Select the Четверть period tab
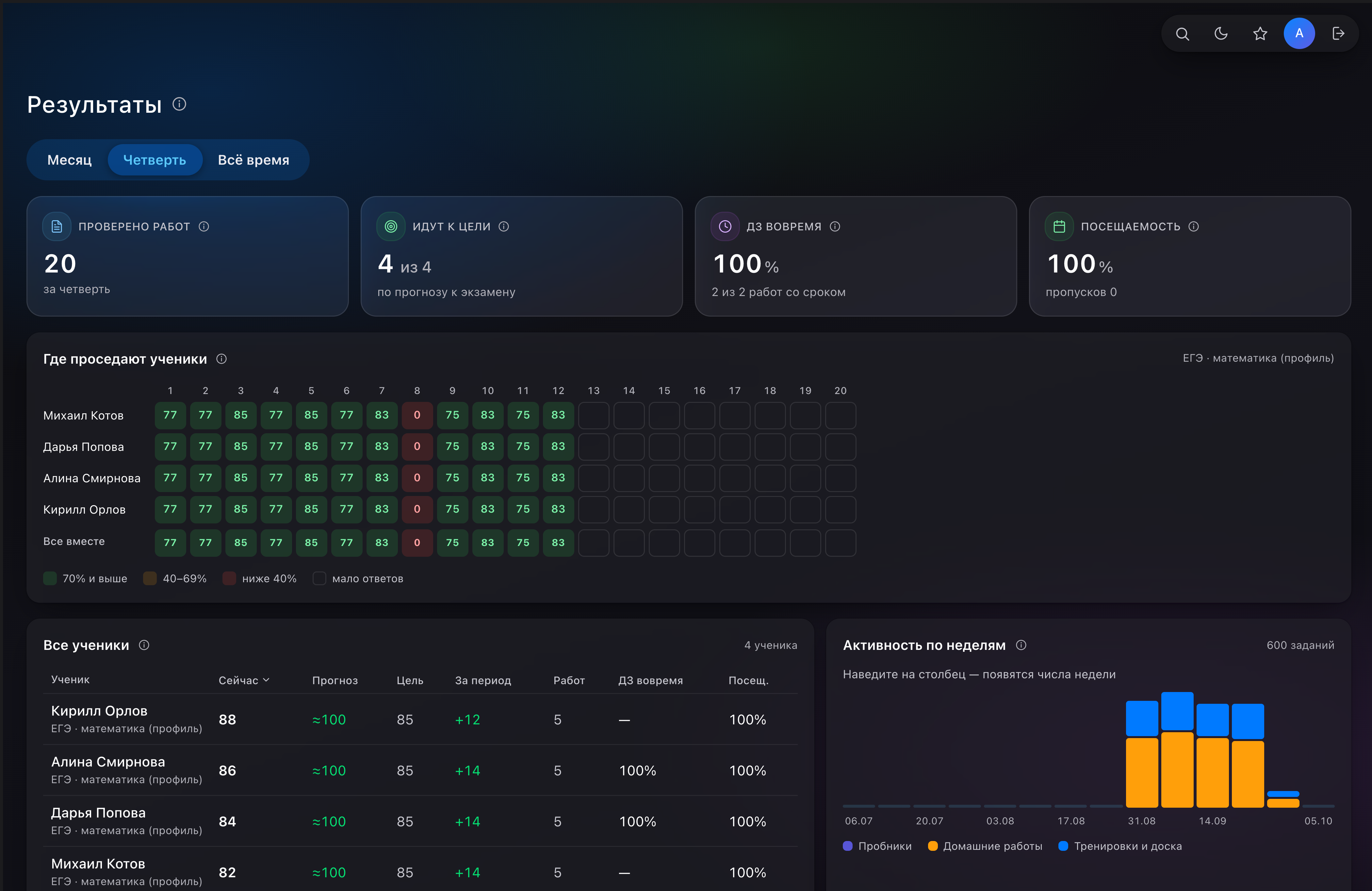The image size is (1372, 891). (x=155, y=160)
